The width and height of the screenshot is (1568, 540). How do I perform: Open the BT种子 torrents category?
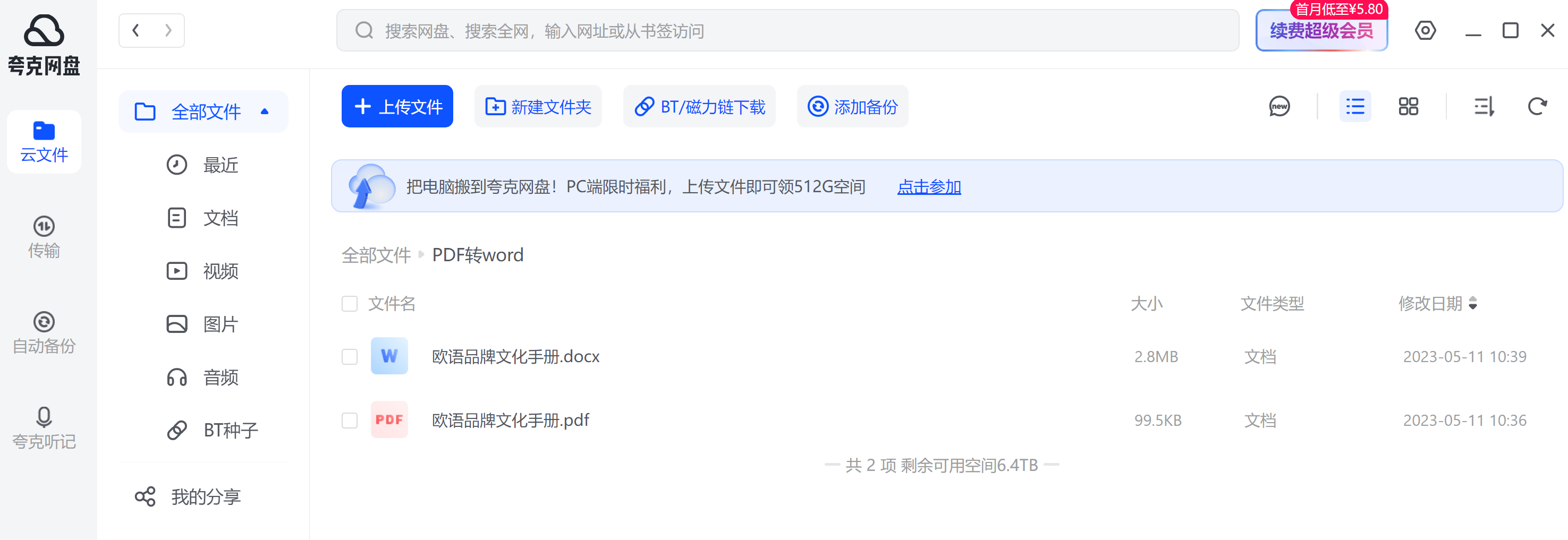(213, 430)
